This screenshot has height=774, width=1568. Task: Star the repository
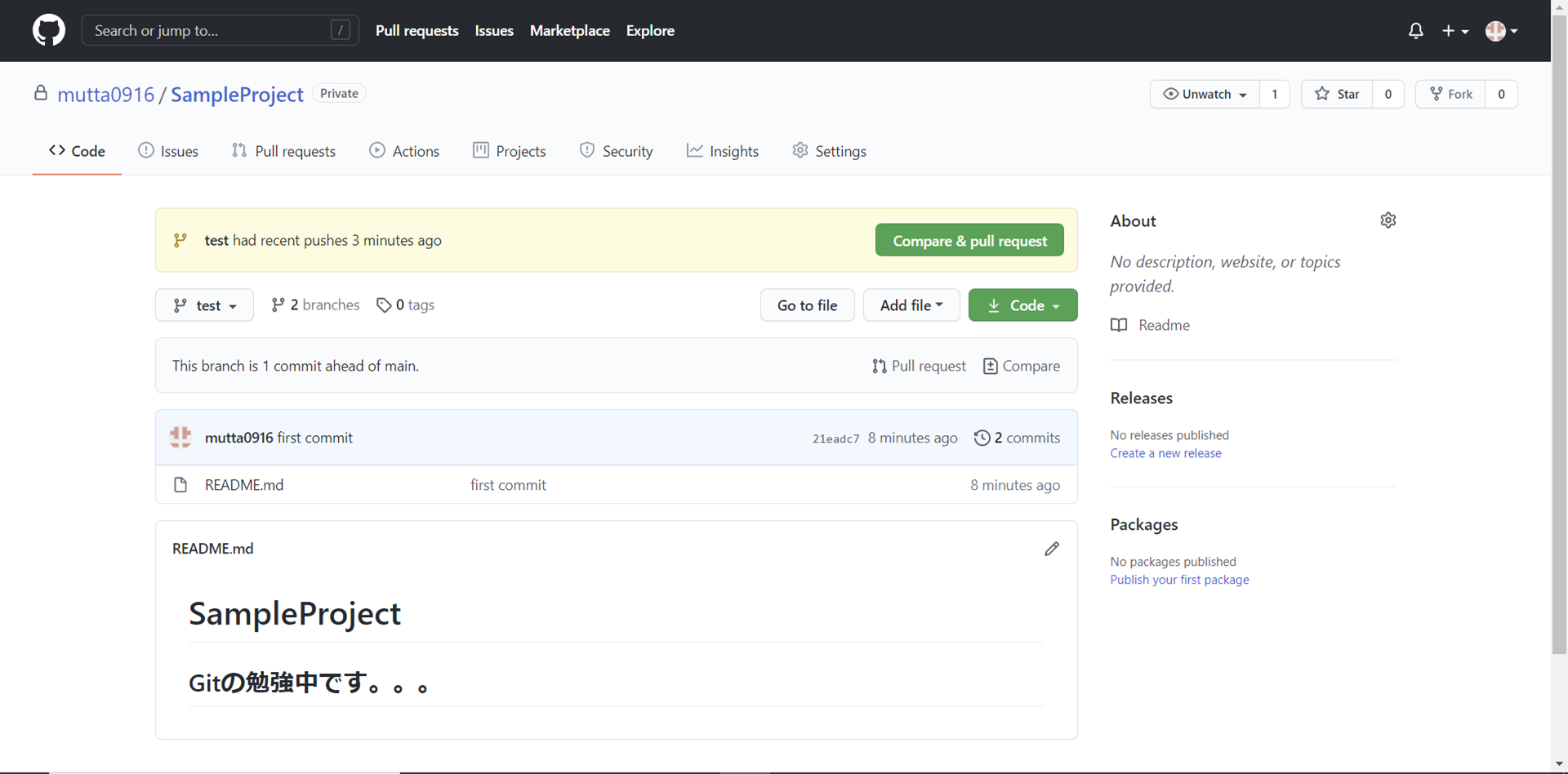point(1337,94)
